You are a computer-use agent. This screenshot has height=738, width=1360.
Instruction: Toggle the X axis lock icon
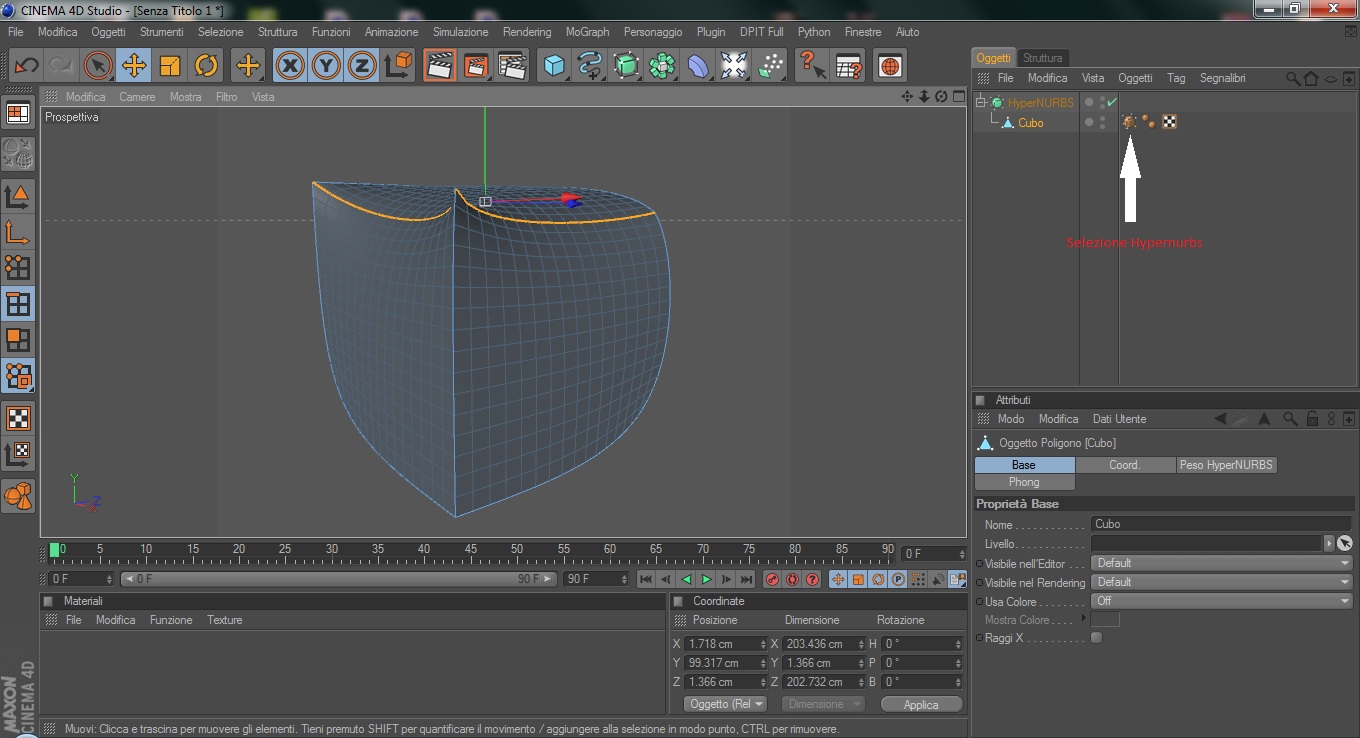tap(290, 66)
